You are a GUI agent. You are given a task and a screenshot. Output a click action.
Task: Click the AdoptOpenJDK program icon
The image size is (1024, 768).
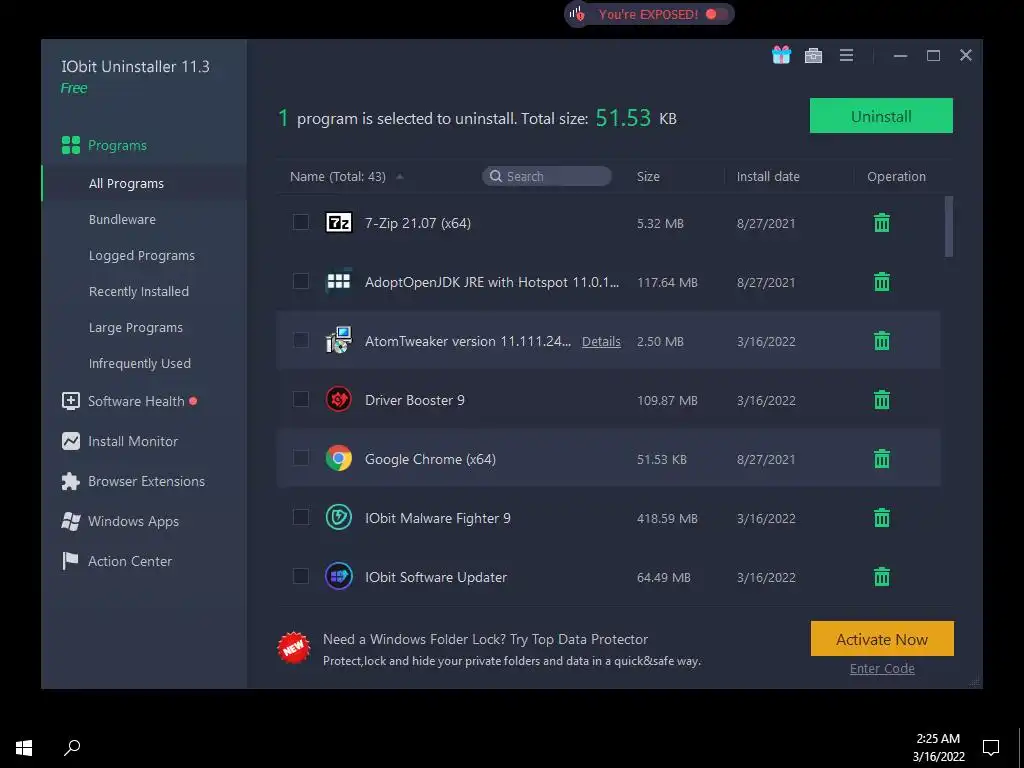click(338, 281)
